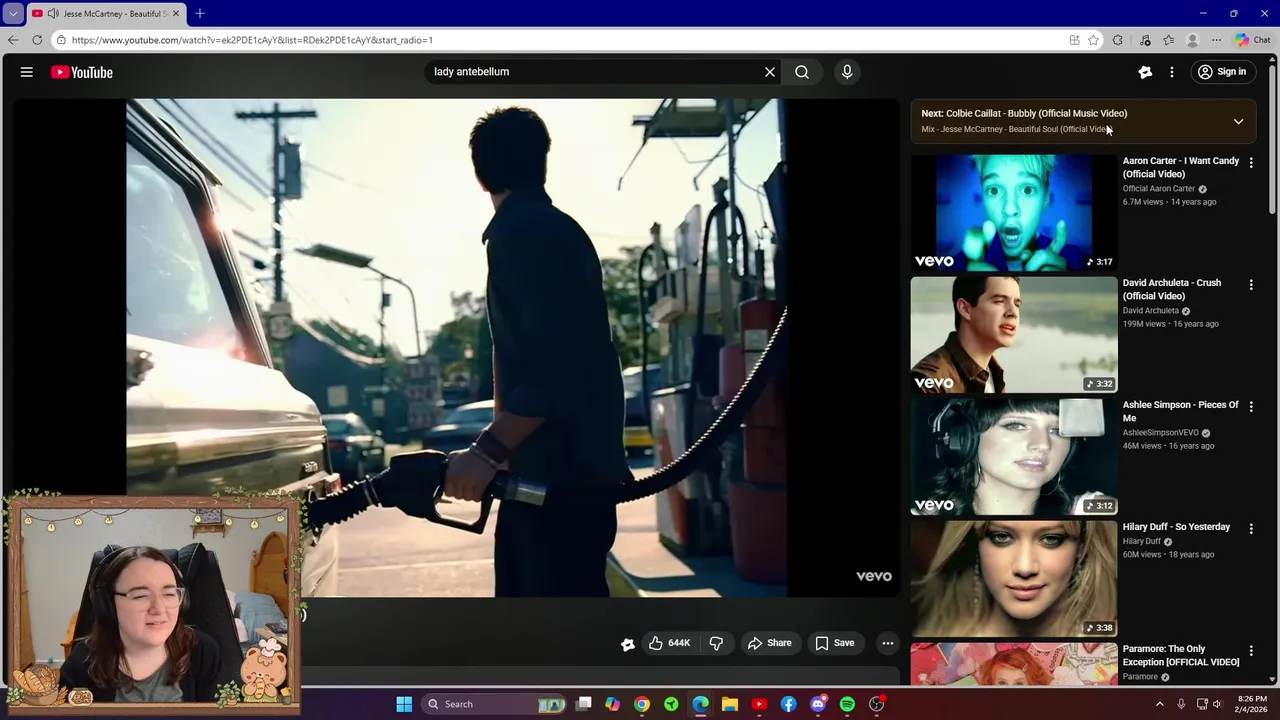Open David Archuleta Crush thumbnail

click(1014, 334)
